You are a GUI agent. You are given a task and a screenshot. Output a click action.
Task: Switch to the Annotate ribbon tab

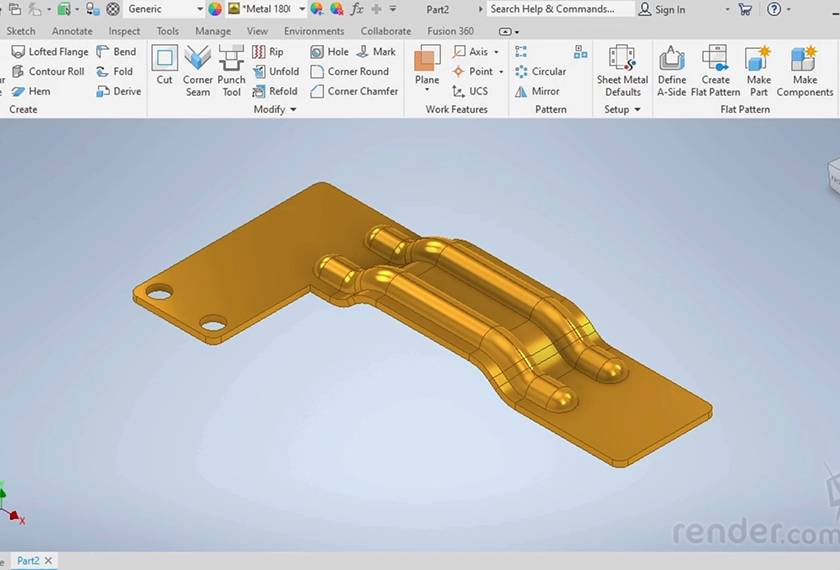72,31
